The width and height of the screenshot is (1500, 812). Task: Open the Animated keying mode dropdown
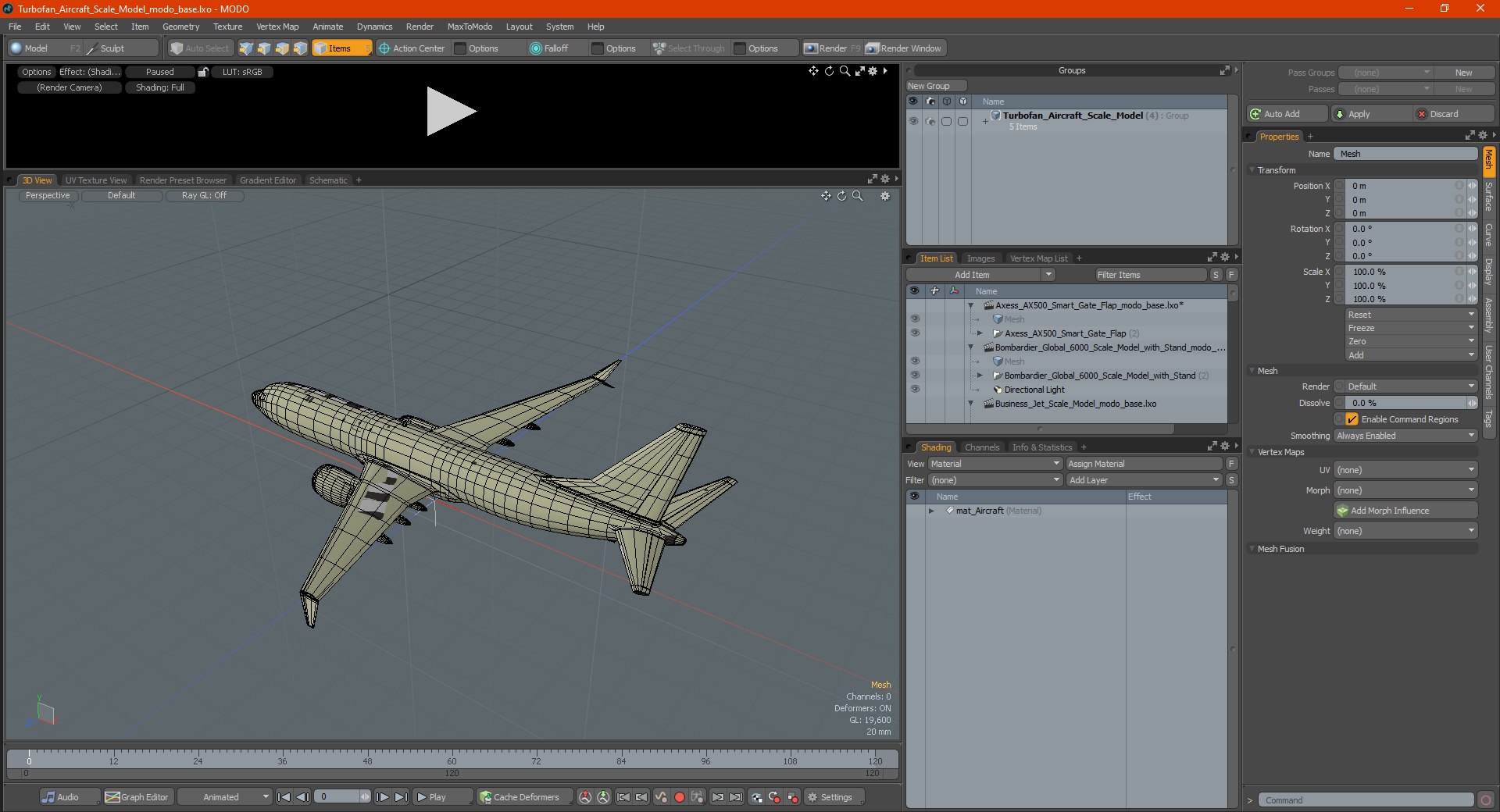click(225, 797)
